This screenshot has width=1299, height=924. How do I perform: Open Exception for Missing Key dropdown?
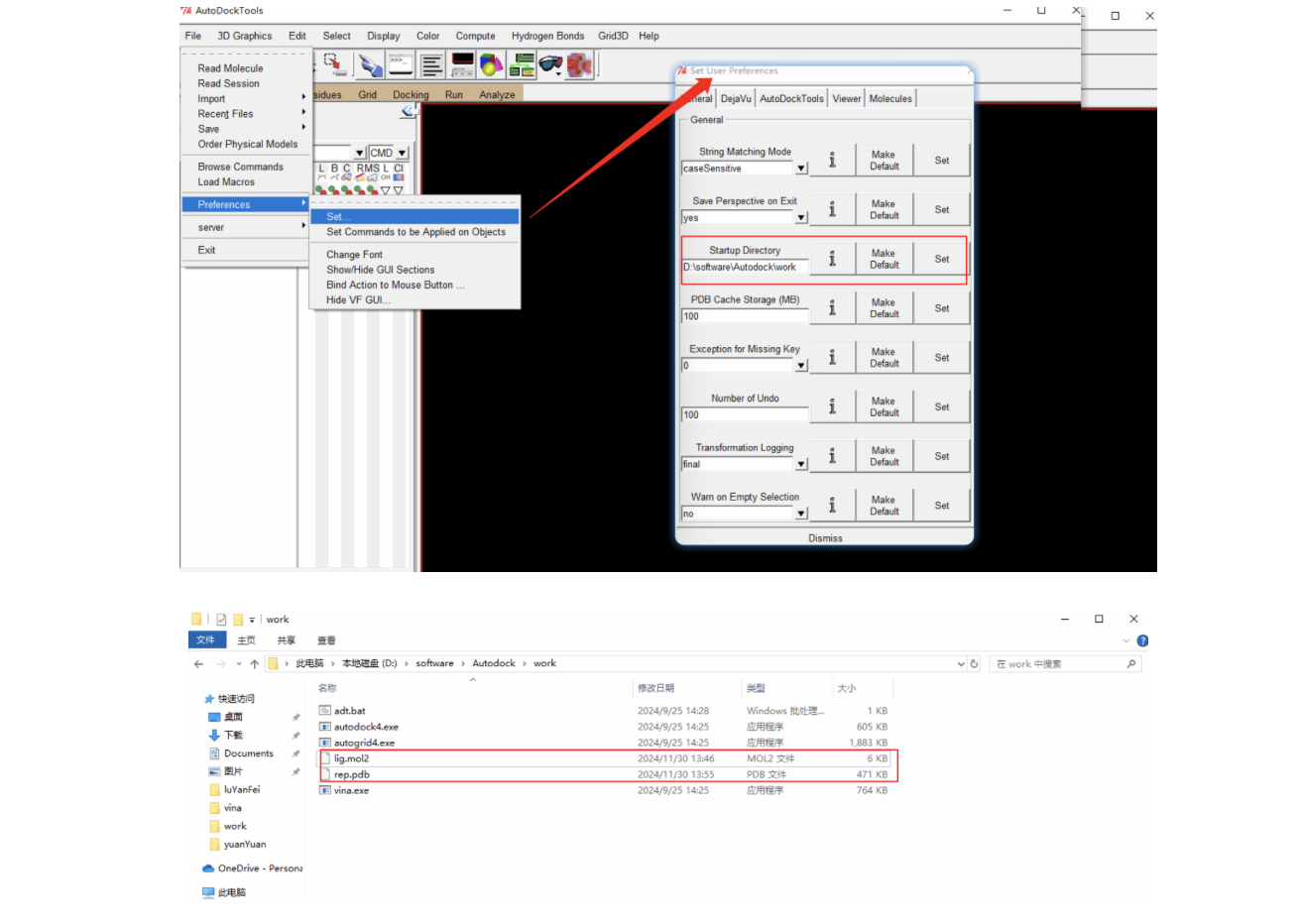click(801, 366)
